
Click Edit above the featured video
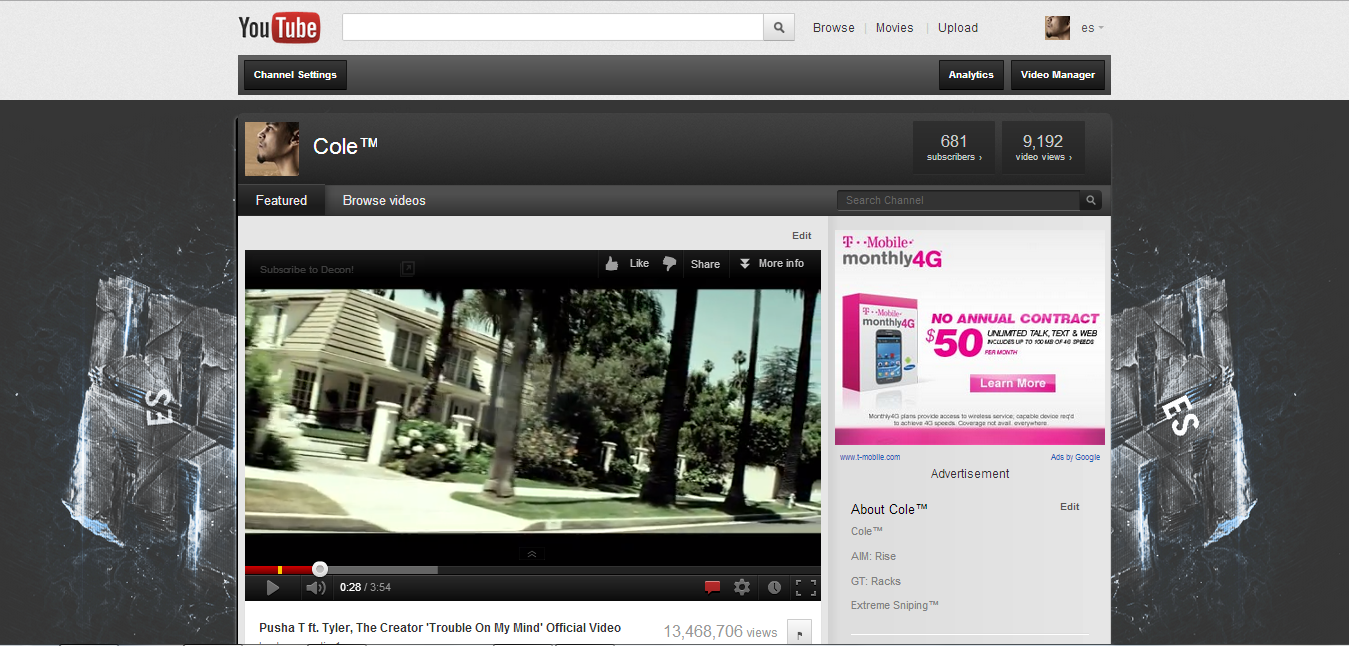click(x=802, y=236)
